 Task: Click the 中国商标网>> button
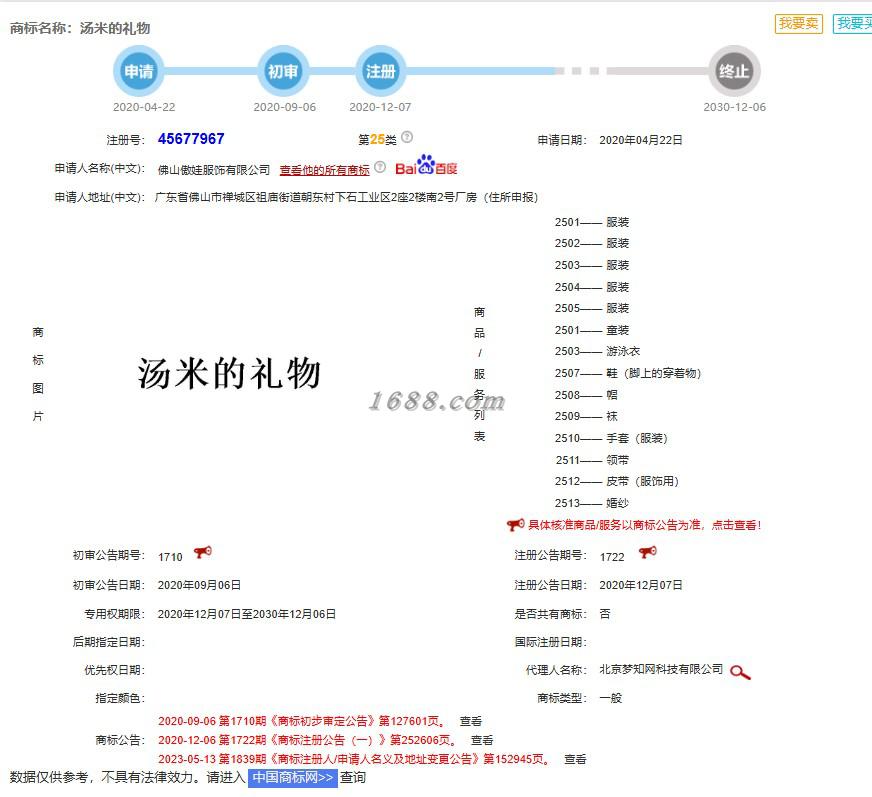coord(293,778)
